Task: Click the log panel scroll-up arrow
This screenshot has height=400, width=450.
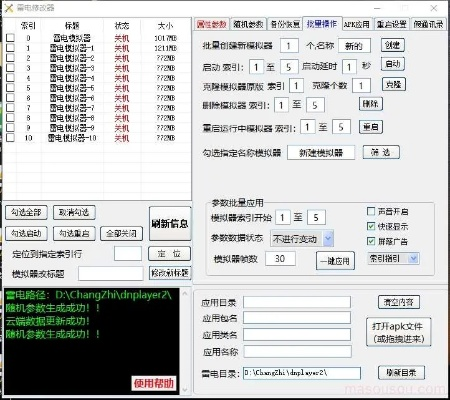Action: 185,293
